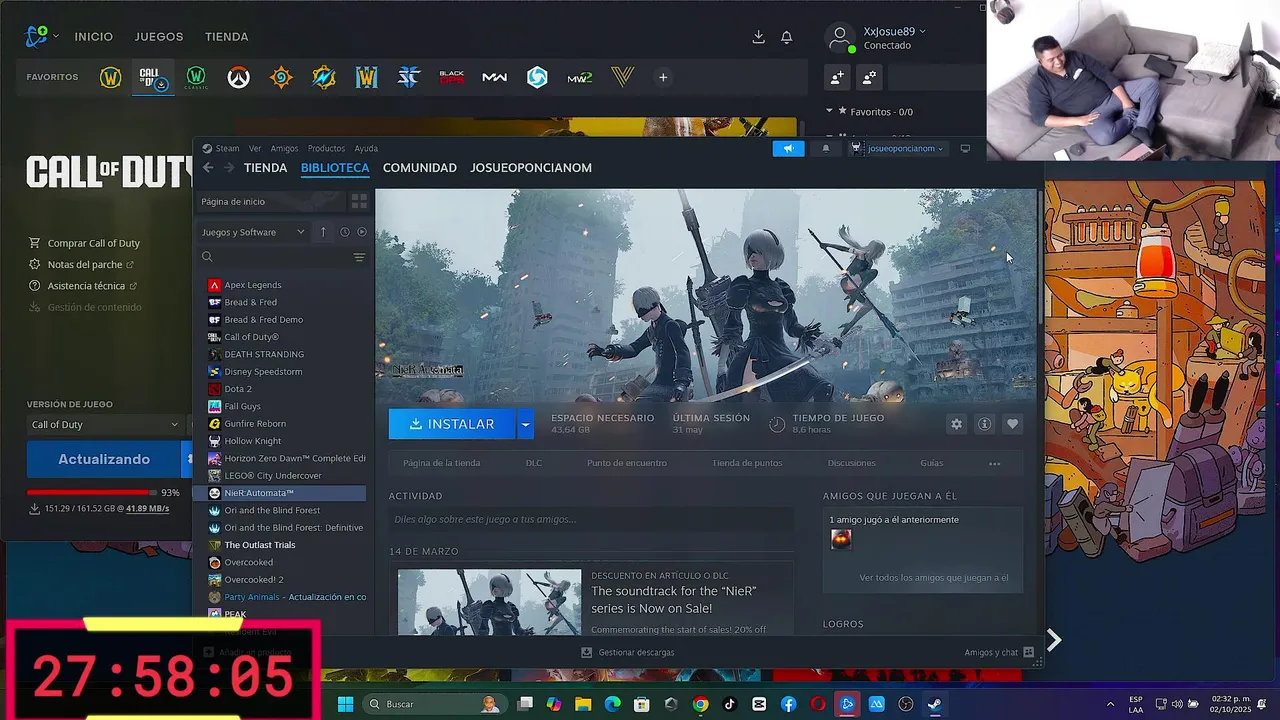Image resolution: width=1280 pixels, height=720 pixels.
Task: Click Steam announcements megaphone button
Action: coord(788,148)
